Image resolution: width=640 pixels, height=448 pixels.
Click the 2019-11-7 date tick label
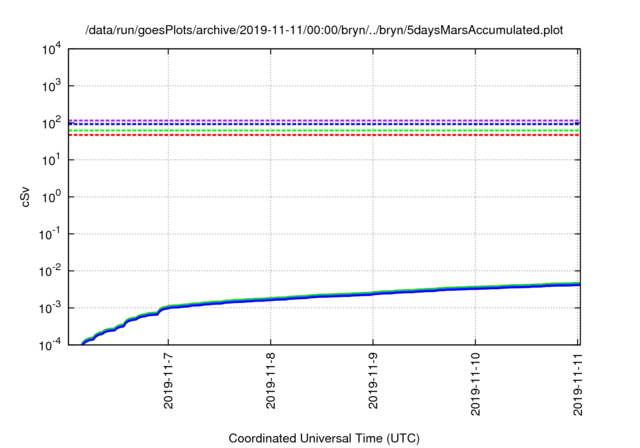coord(168,381)
